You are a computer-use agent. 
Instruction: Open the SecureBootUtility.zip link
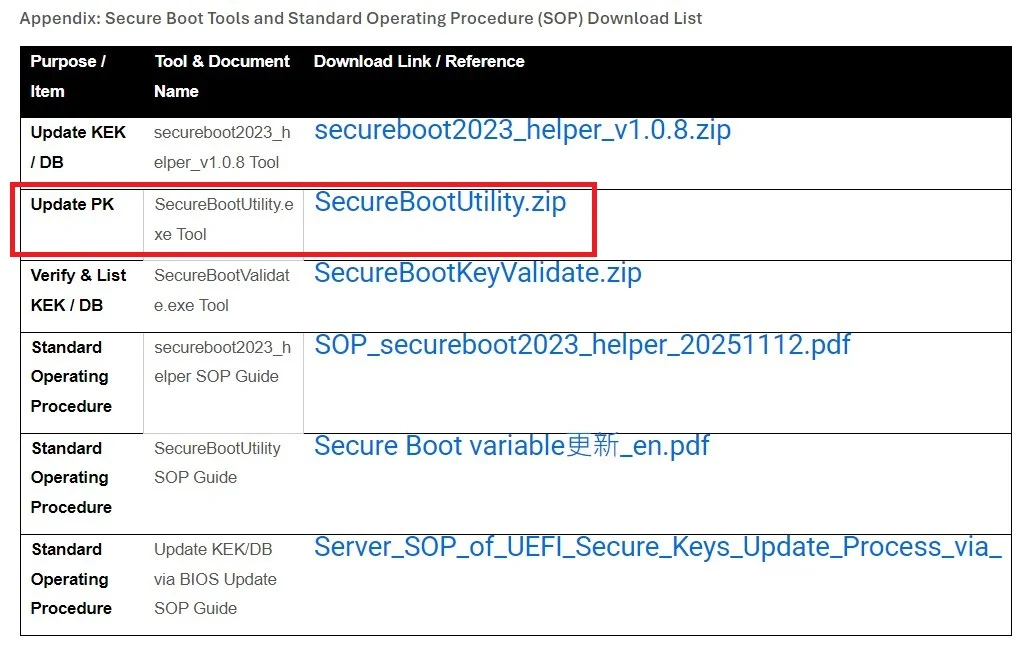point(440,202)
